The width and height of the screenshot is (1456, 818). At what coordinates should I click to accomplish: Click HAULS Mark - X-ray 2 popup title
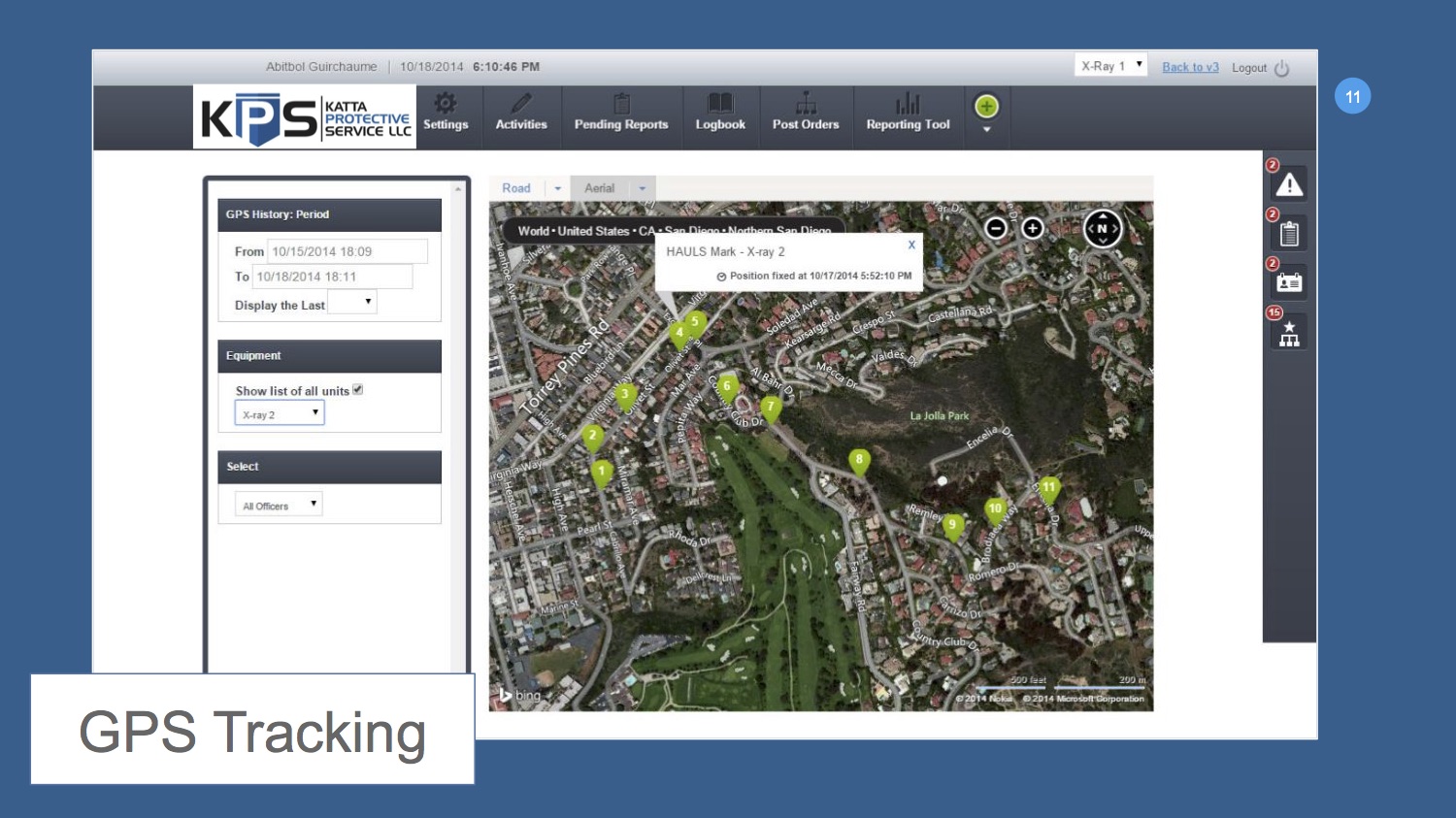tap(725, 251)
